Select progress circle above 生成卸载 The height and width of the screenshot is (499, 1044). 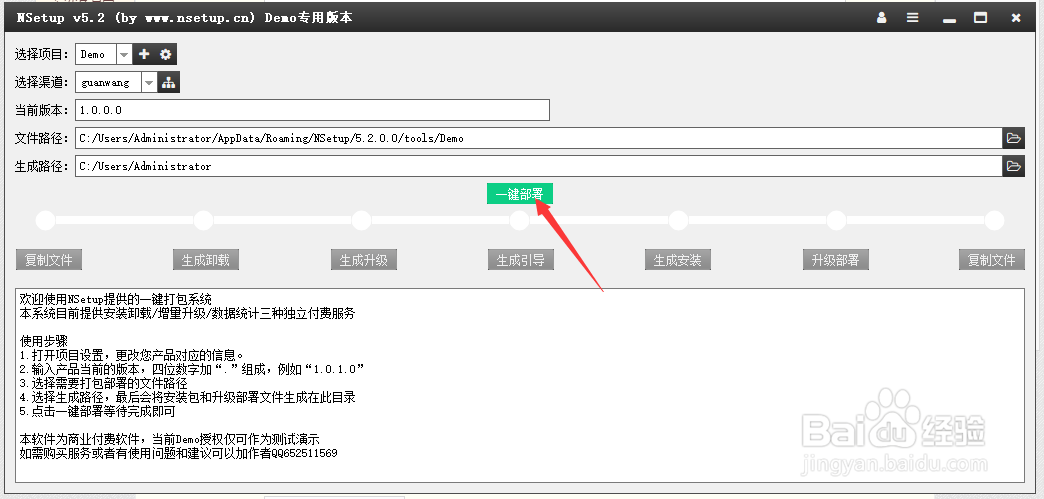[203, 220]
